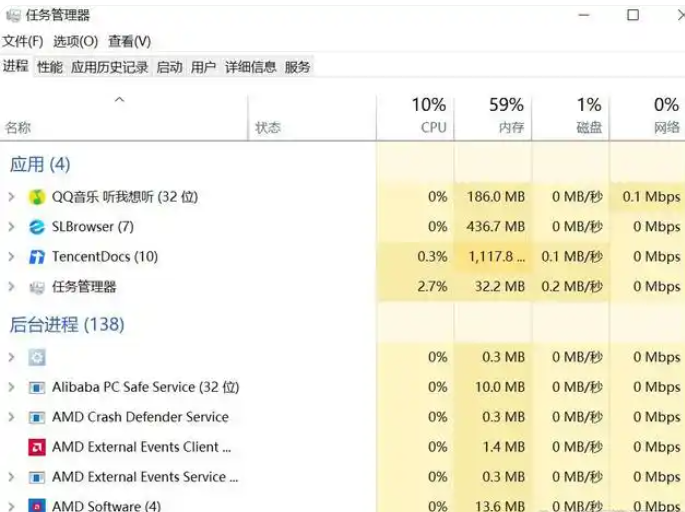685x512 pixels.
Task: Switch to the 启动 tab
Action: pyautogui.click(x=170, y=67)
